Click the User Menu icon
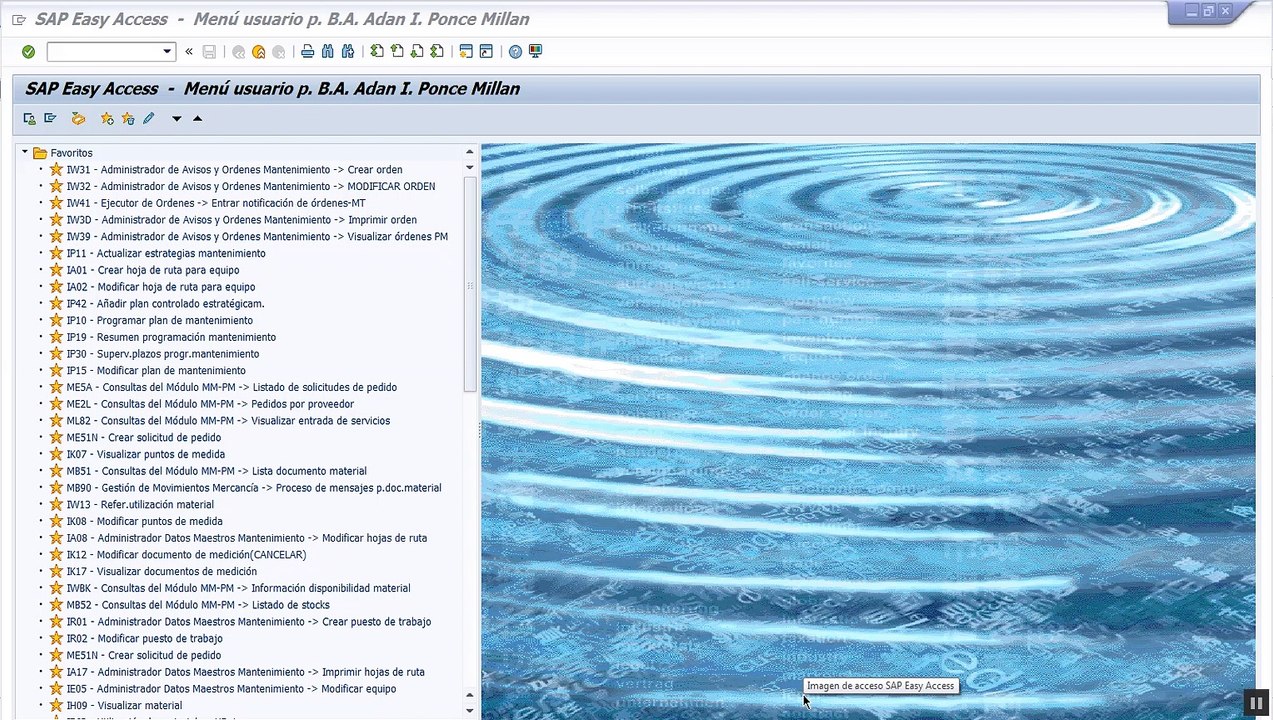This screenshot has width=1273, height=720. (30, 119)
